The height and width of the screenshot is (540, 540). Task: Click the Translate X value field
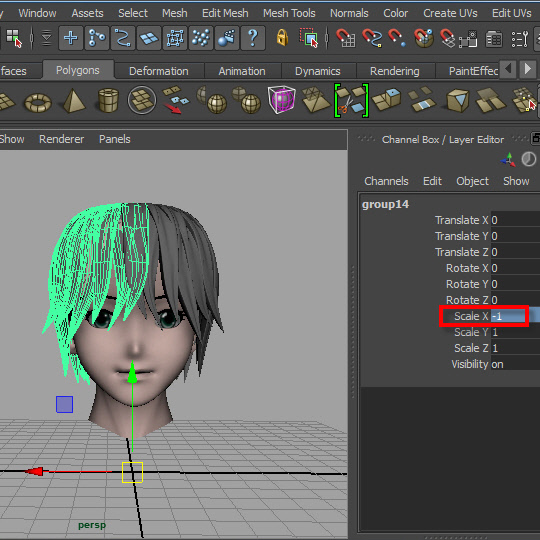point(515,220)
